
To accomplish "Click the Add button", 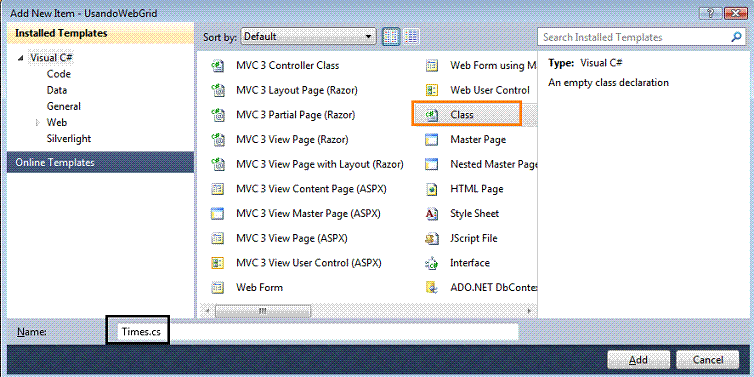I will pos(638,360).
